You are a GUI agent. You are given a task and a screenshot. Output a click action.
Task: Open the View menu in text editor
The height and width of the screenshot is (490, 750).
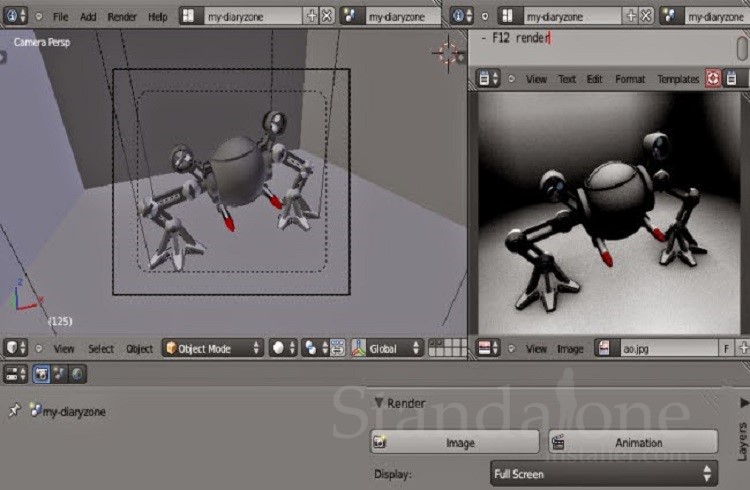pos(536,78)
